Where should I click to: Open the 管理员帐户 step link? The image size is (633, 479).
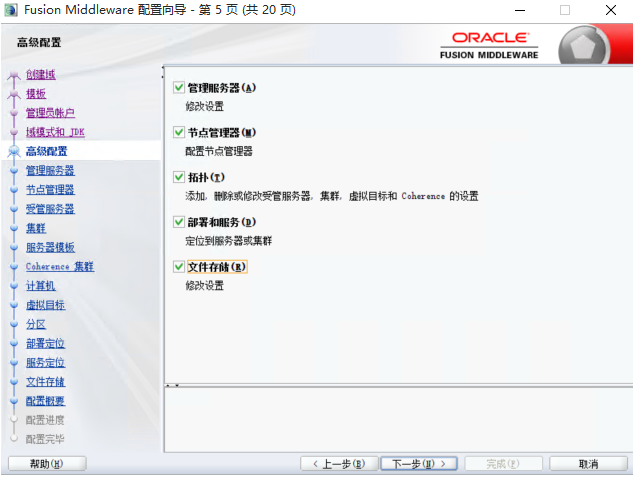pyautogui.click(x=50, y=113)
